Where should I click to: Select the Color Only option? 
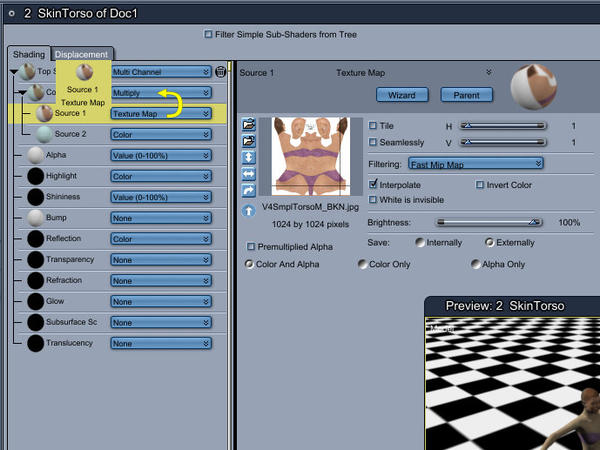coord(362,264)
